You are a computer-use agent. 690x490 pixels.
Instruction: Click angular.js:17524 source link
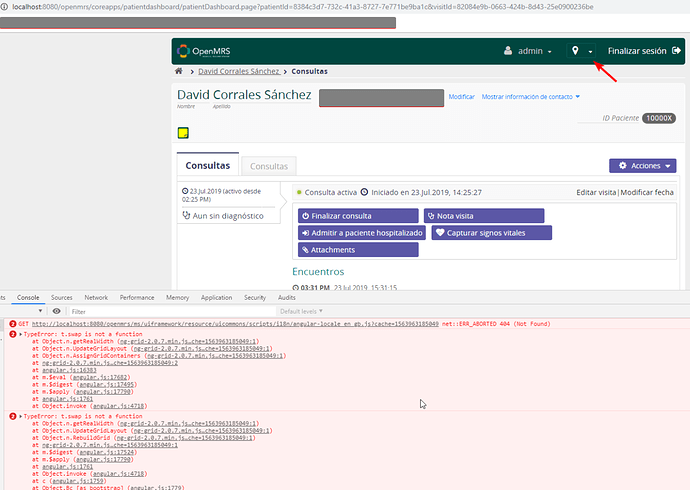(x=106, y=452)
